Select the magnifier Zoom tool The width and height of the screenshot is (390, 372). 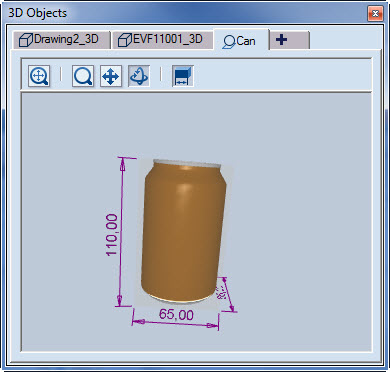pos(83,76)
